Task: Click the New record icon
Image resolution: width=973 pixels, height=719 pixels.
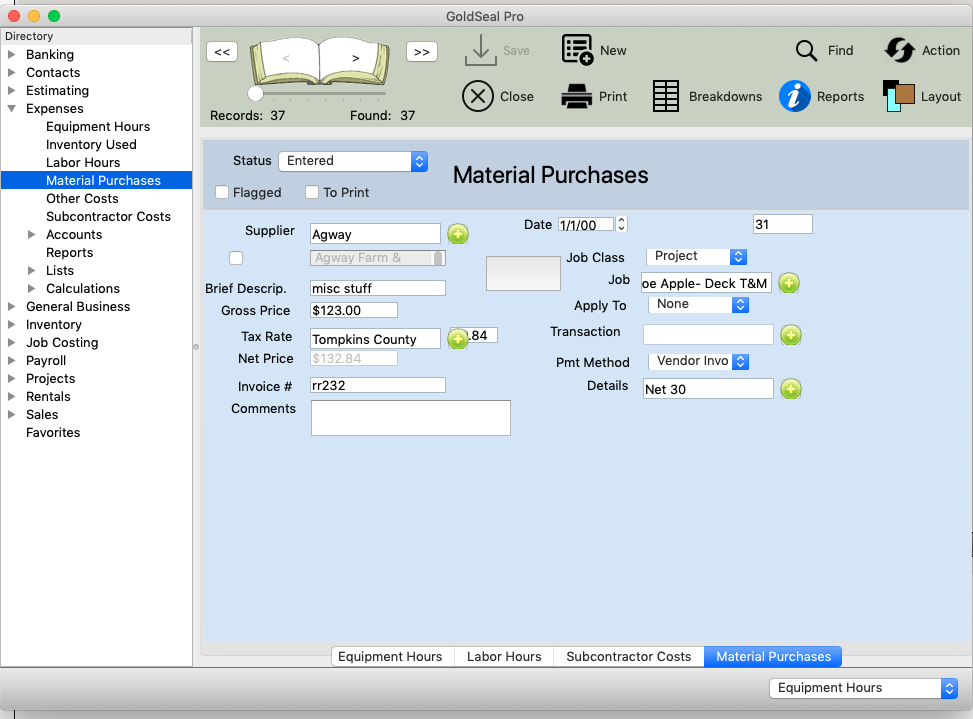Action: (x=577, y=50)
